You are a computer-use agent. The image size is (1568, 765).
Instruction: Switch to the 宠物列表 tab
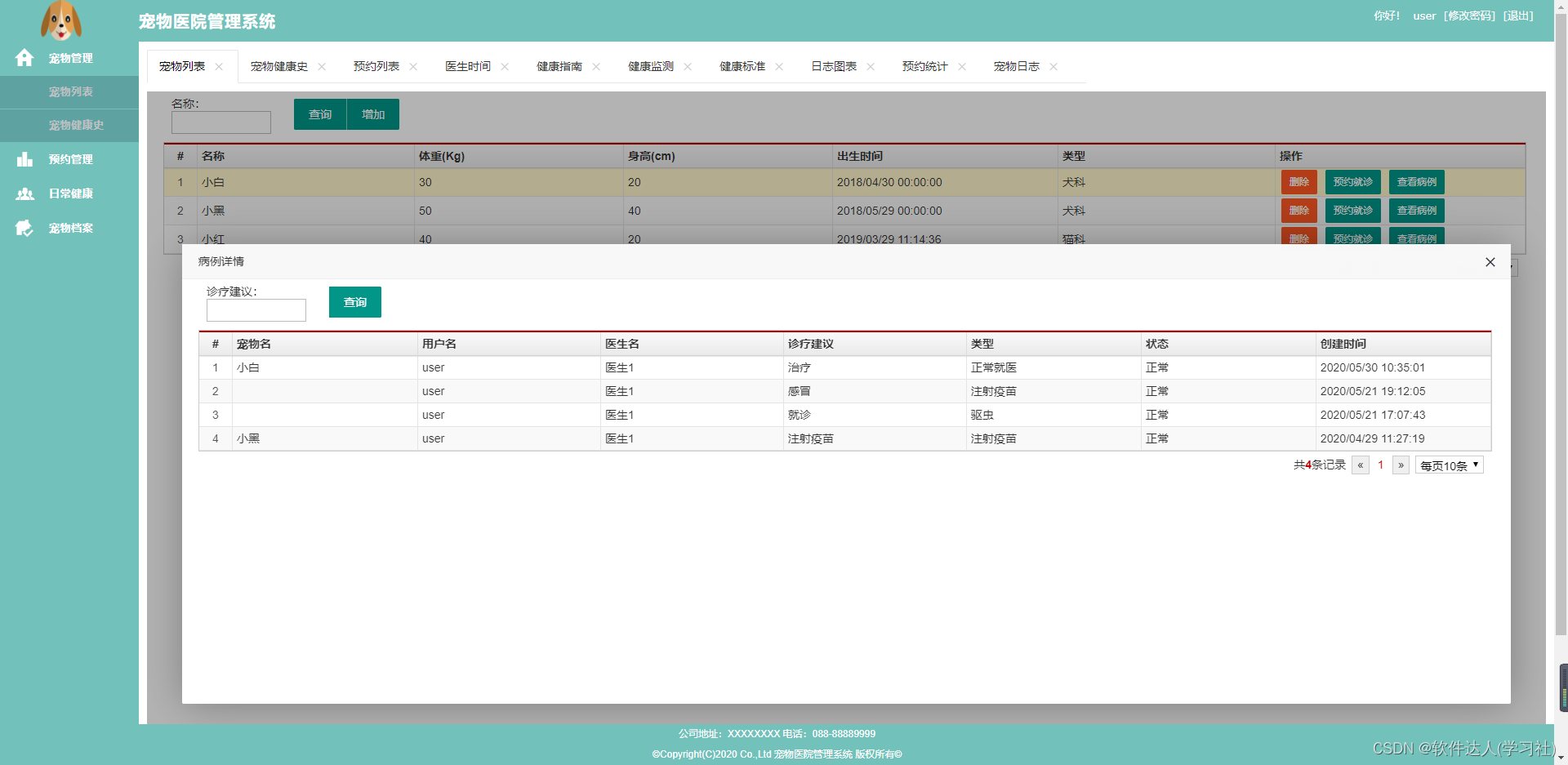[x=182, y=66]
